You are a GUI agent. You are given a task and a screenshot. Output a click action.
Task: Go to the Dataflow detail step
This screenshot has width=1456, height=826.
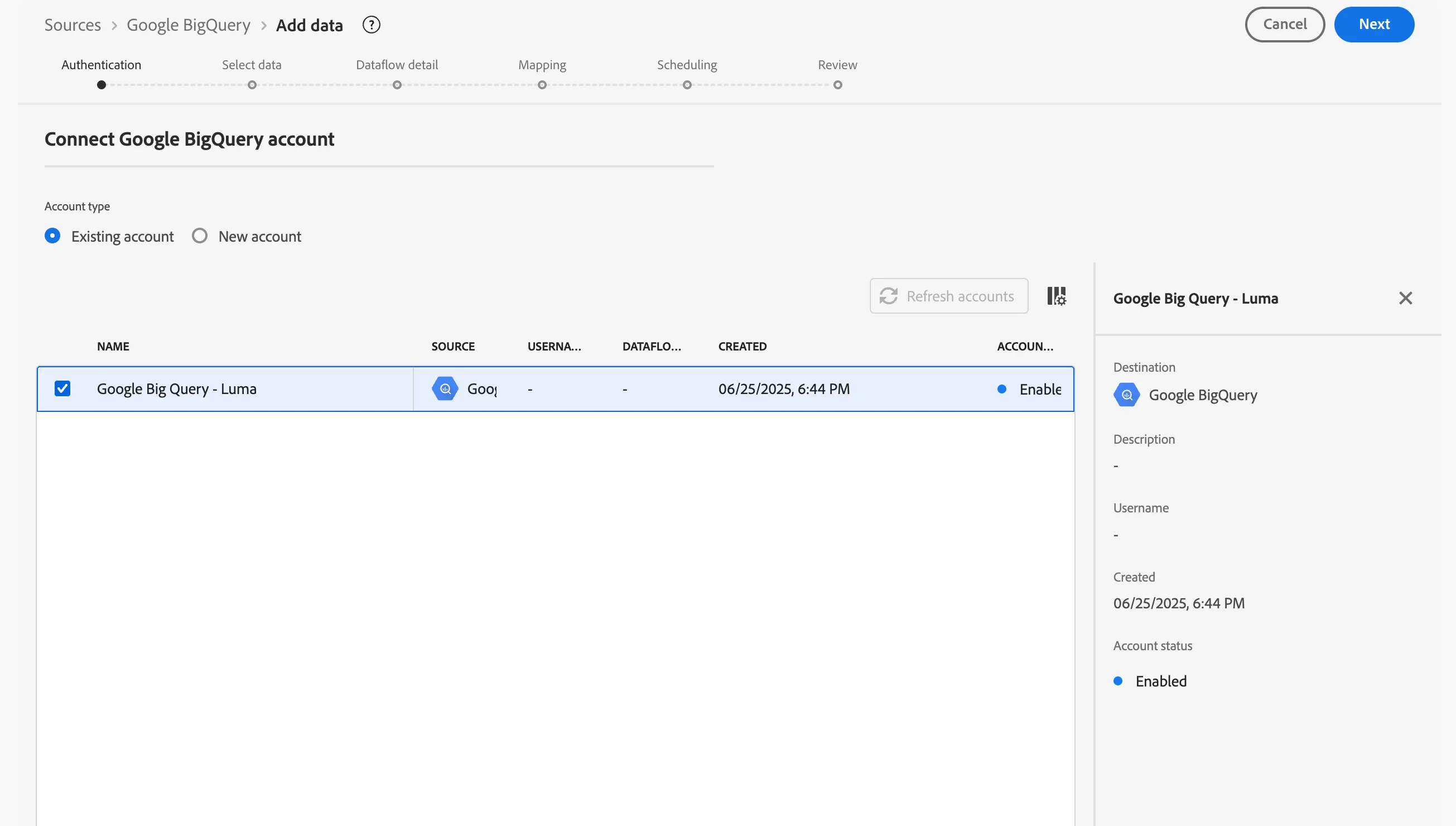click(397, 65)
